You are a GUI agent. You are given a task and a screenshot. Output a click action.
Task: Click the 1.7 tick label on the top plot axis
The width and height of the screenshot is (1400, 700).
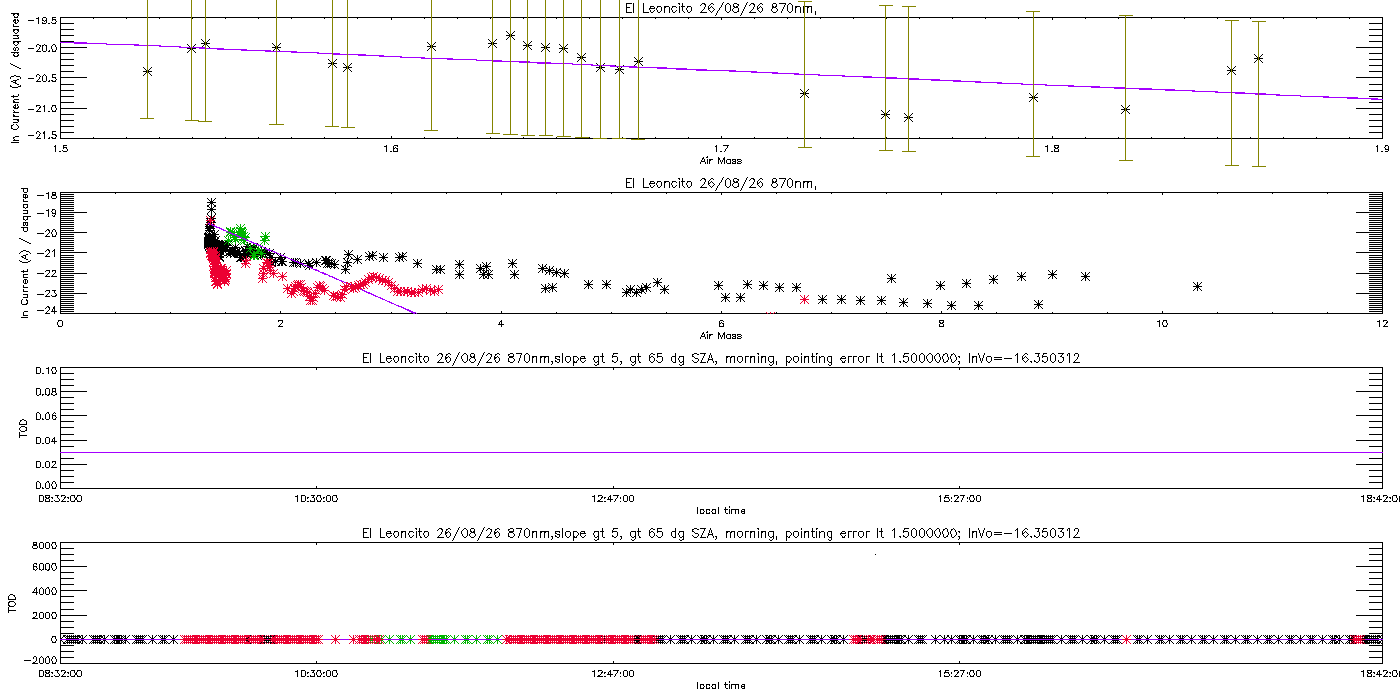[720, 149]
